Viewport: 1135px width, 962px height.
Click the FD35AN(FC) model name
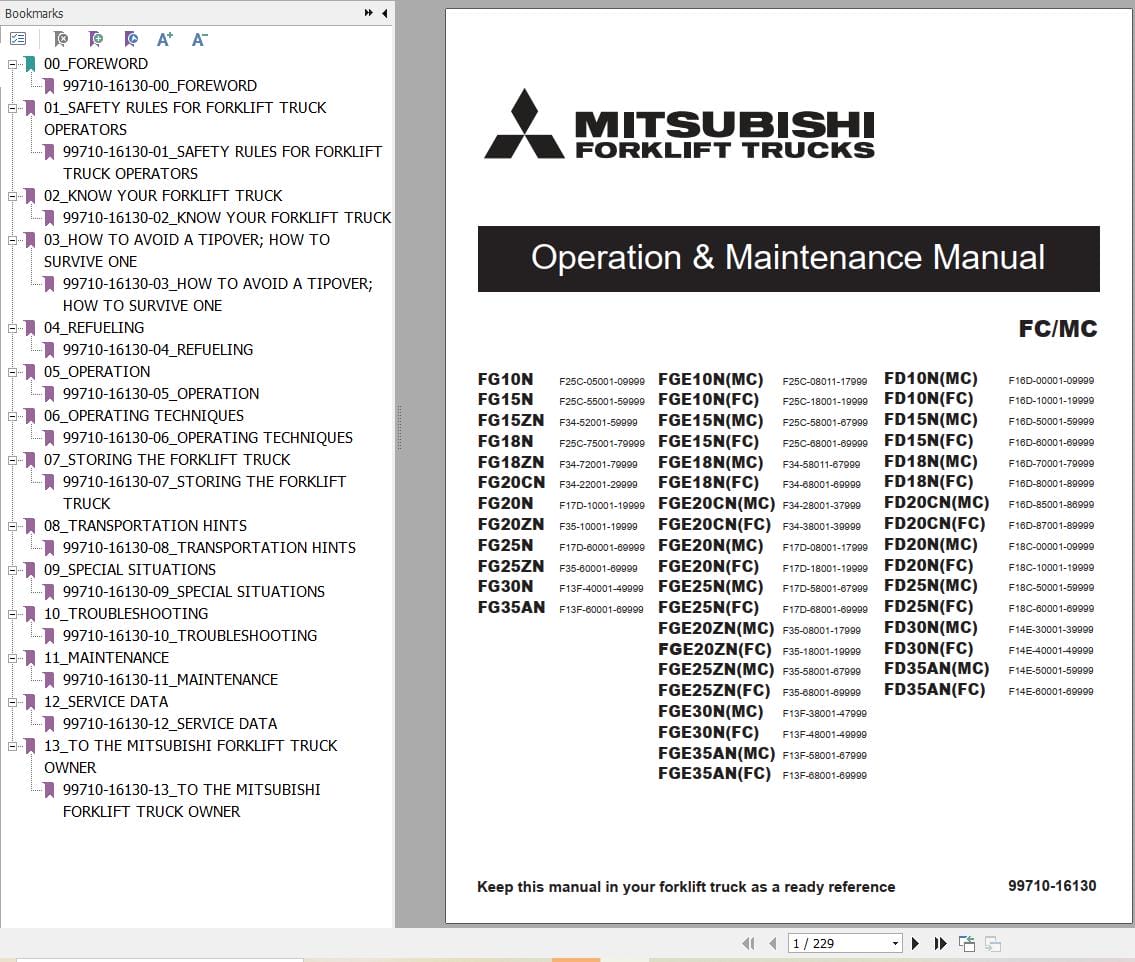[934, 689]
